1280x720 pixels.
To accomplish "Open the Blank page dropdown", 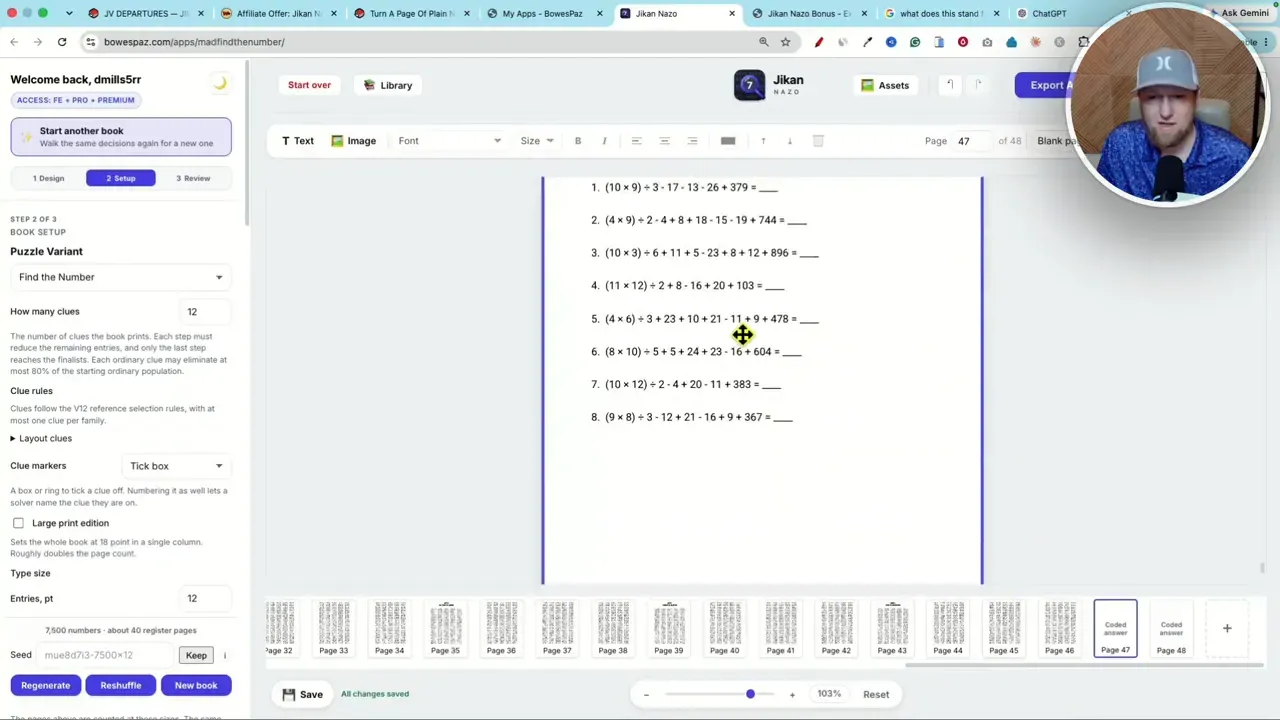I will tap(1056, 141).
